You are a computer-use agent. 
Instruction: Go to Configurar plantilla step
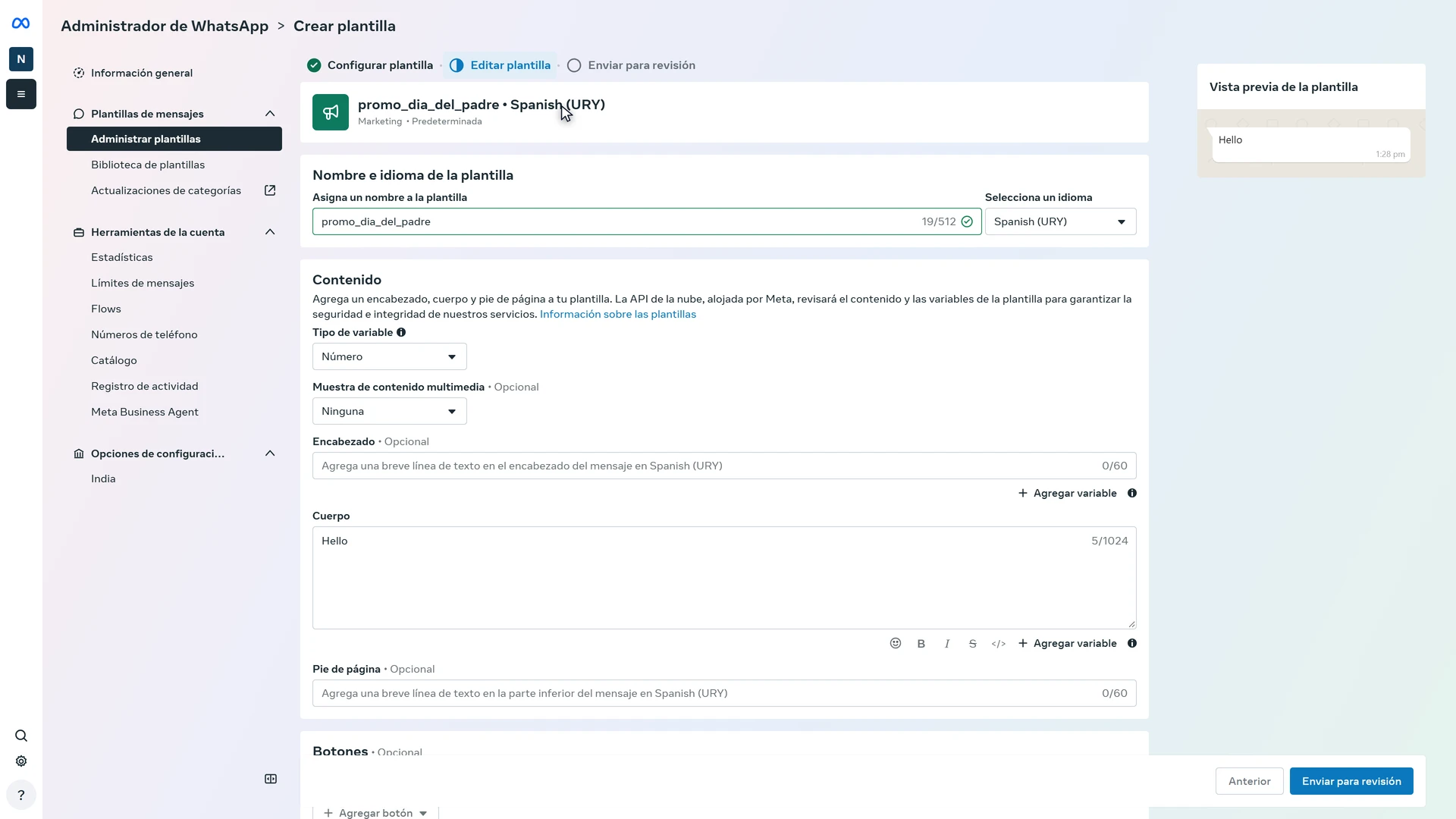pyautogui.click(x=370, y=65)
